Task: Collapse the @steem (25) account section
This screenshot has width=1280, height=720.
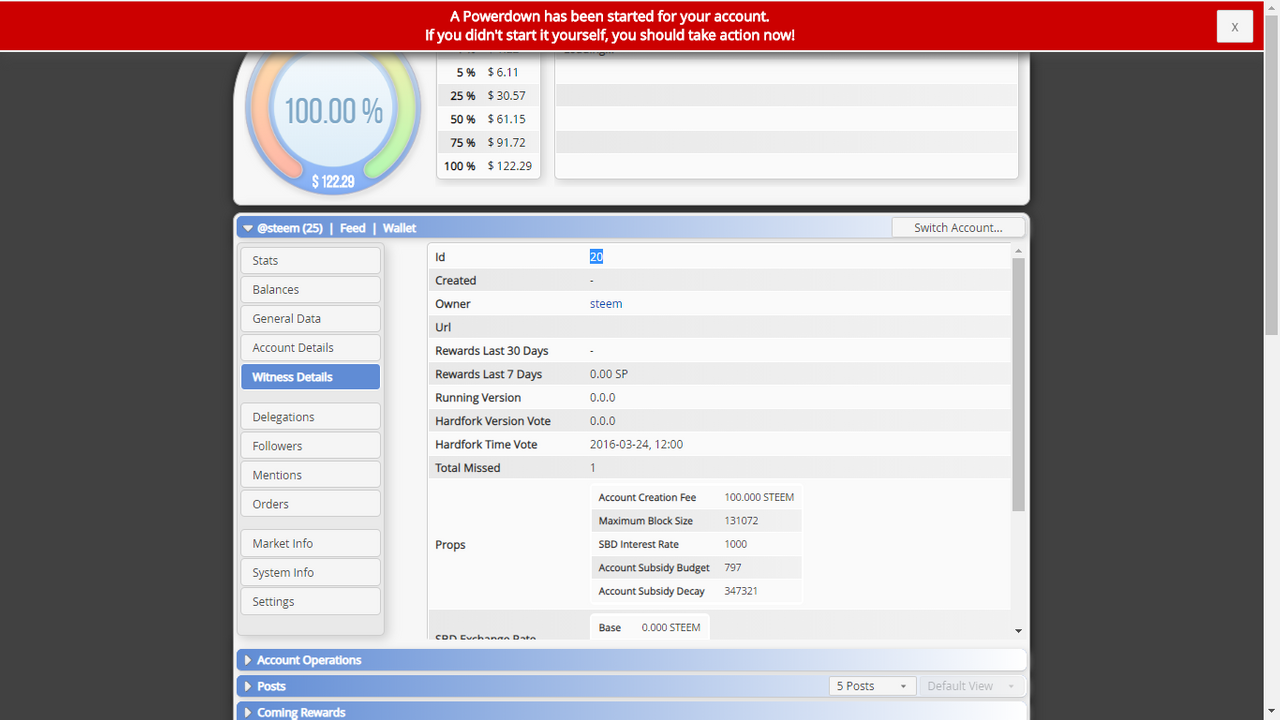Action: tap(248, 228)
